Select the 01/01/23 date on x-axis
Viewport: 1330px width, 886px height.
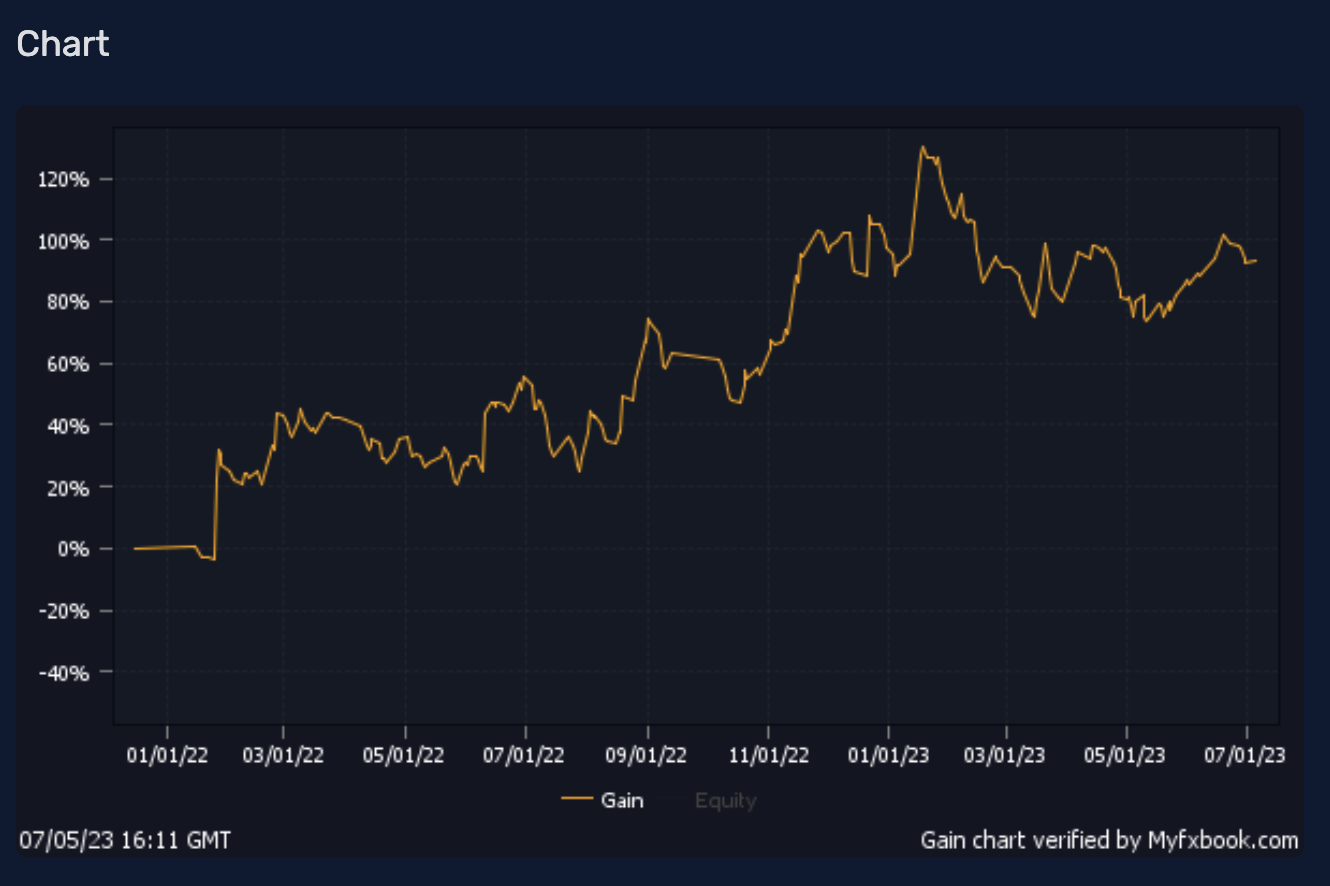click(x=888, y=755)
